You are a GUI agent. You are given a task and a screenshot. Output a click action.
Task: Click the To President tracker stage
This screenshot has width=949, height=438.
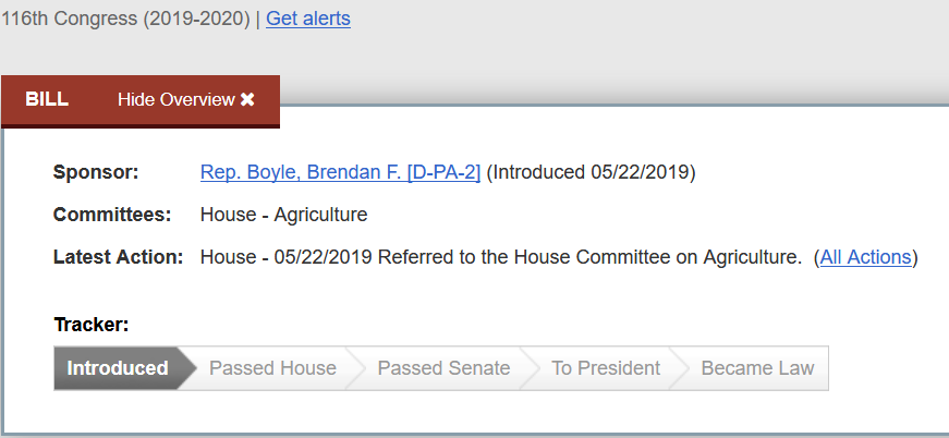point(605,368)
